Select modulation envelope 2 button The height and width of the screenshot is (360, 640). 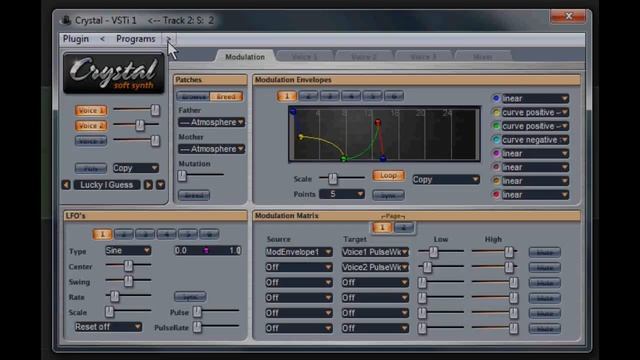(308, 96)
